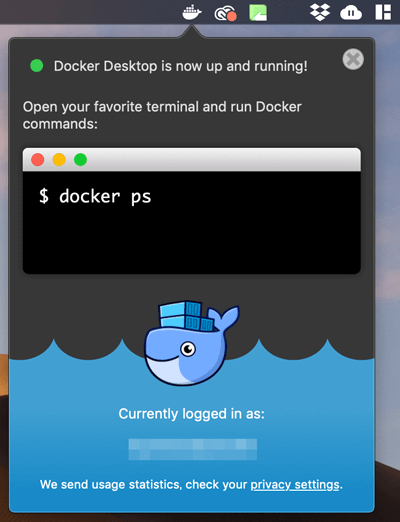Open the Docker whale menu bar icon

pos(192,13)
